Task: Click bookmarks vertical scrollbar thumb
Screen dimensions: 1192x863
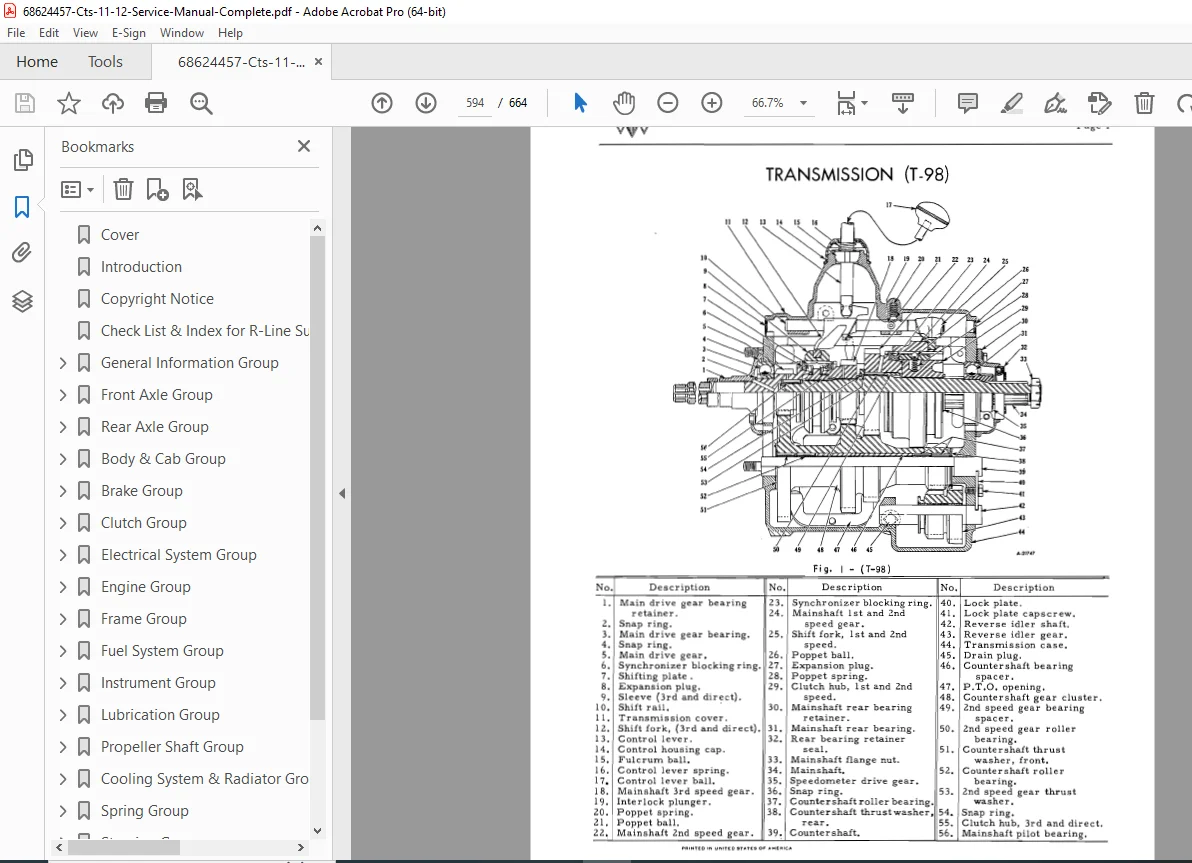Action: pos(318,478)
